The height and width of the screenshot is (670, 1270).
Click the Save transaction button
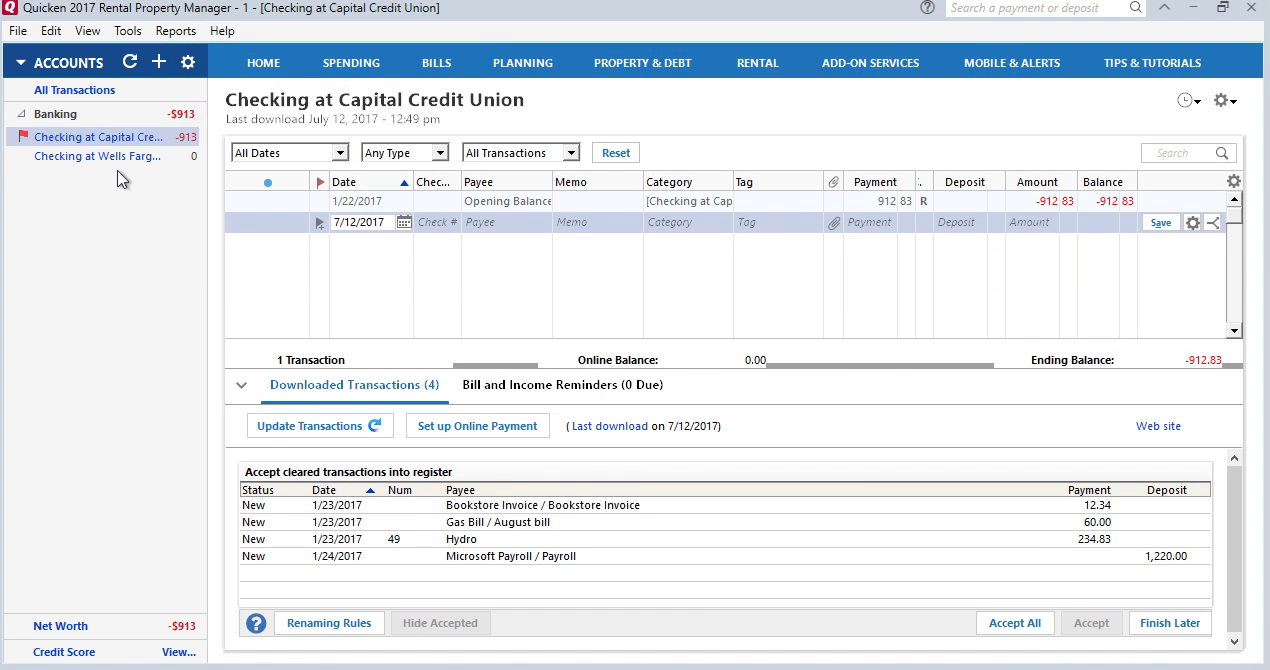click(1161, 223)
